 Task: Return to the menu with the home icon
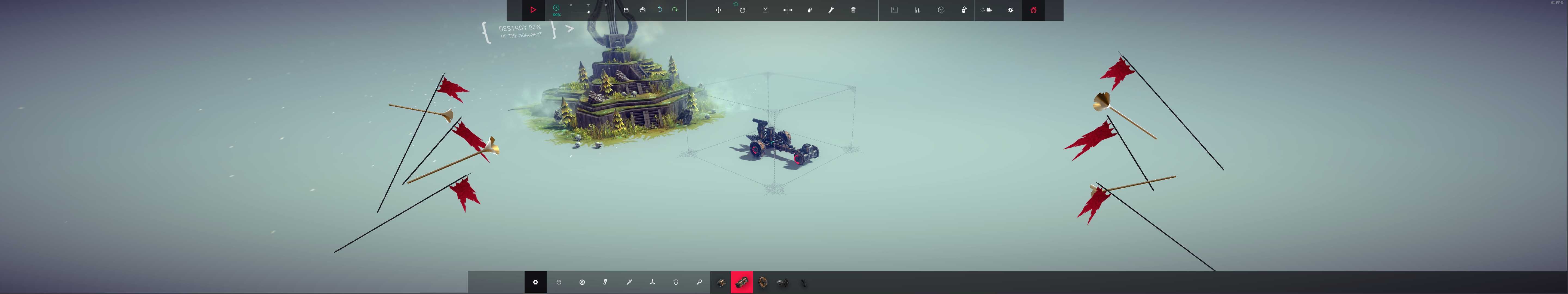click(x=1033, y=10)
